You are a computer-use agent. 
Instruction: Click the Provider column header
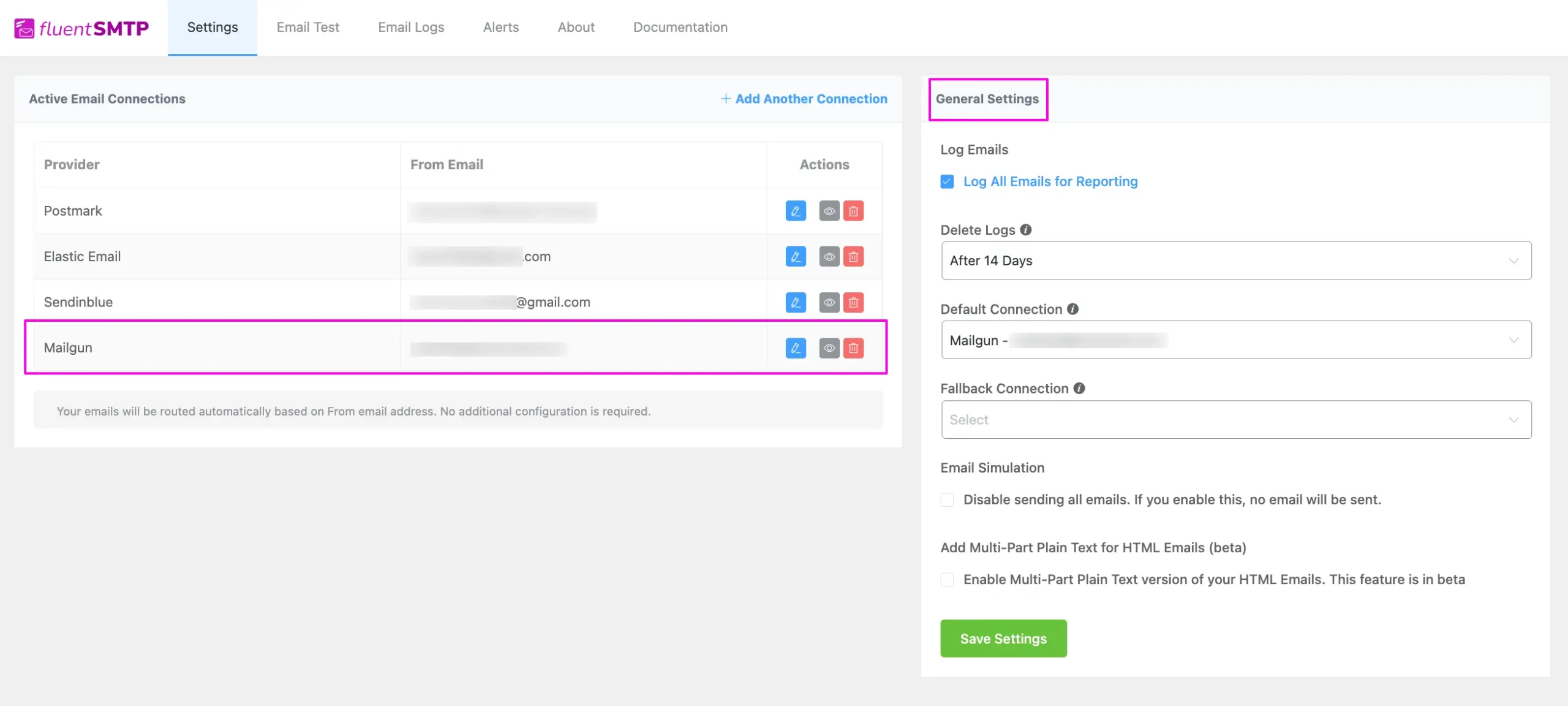tap(72, 164)
